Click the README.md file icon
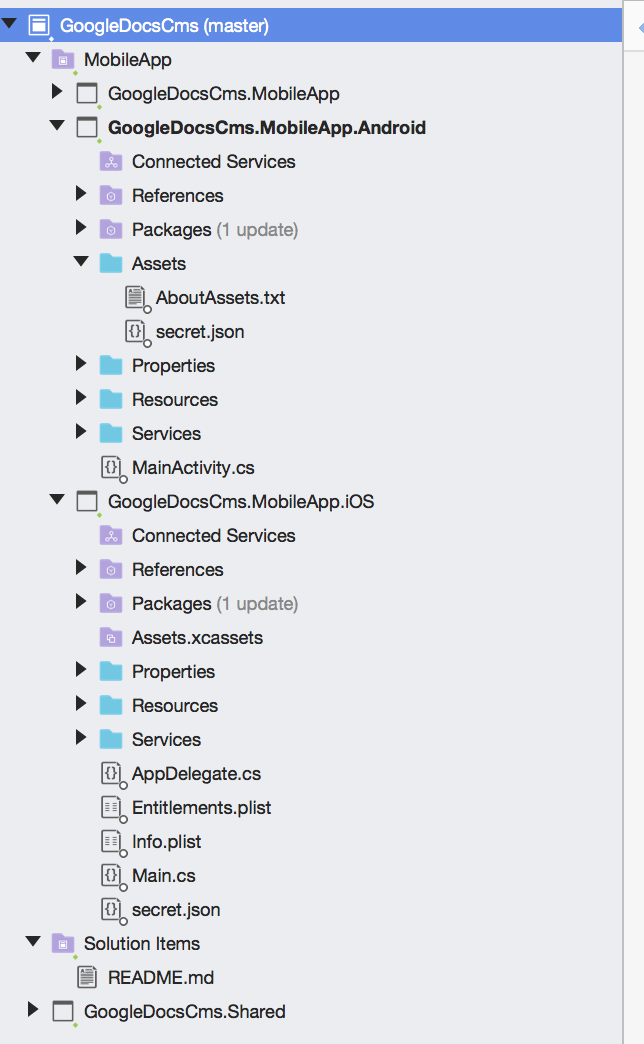644x1044 pixels. tap(87, 977)
